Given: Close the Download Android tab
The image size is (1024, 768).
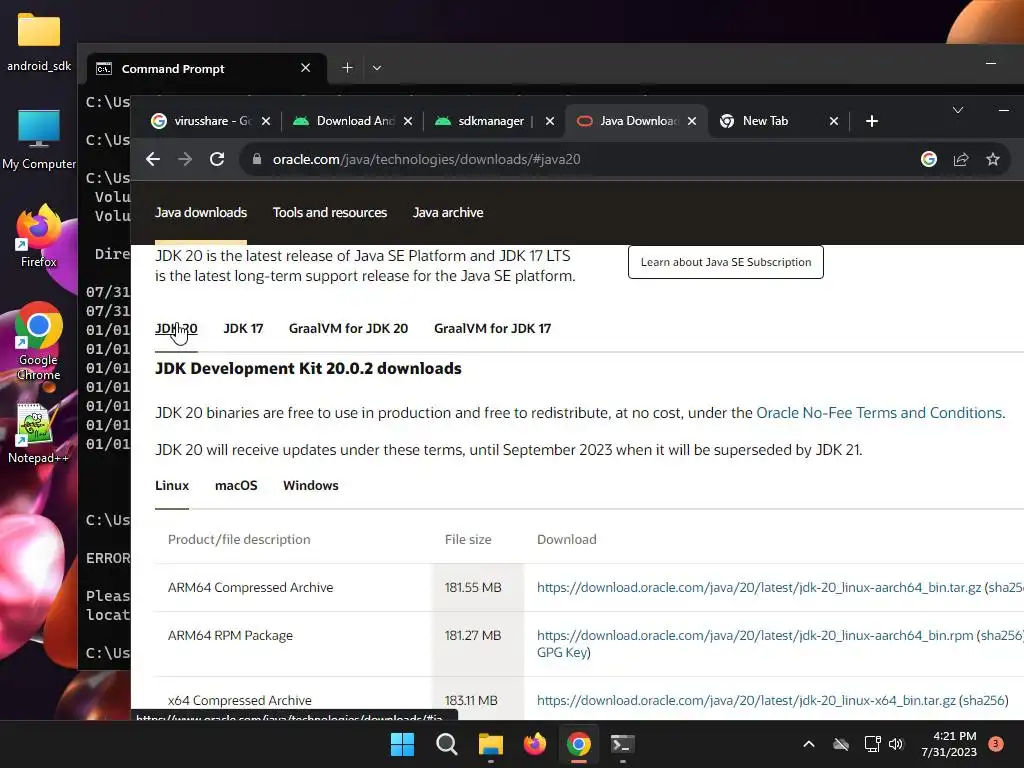Looking at the screenshot, I should (408, 121).
